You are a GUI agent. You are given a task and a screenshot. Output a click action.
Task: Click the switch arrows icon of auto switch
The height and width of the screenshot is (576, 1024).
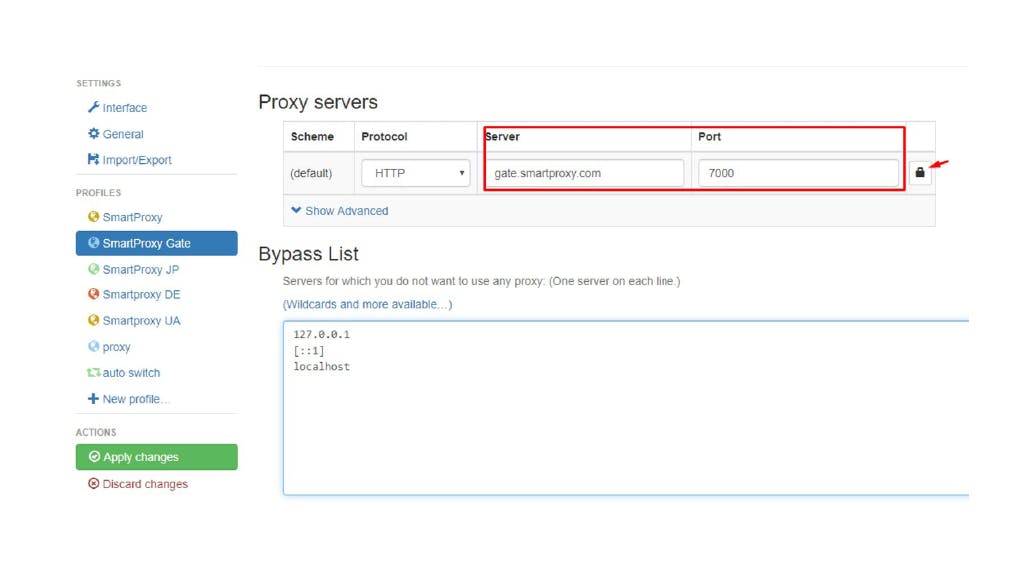pos(93,372)
